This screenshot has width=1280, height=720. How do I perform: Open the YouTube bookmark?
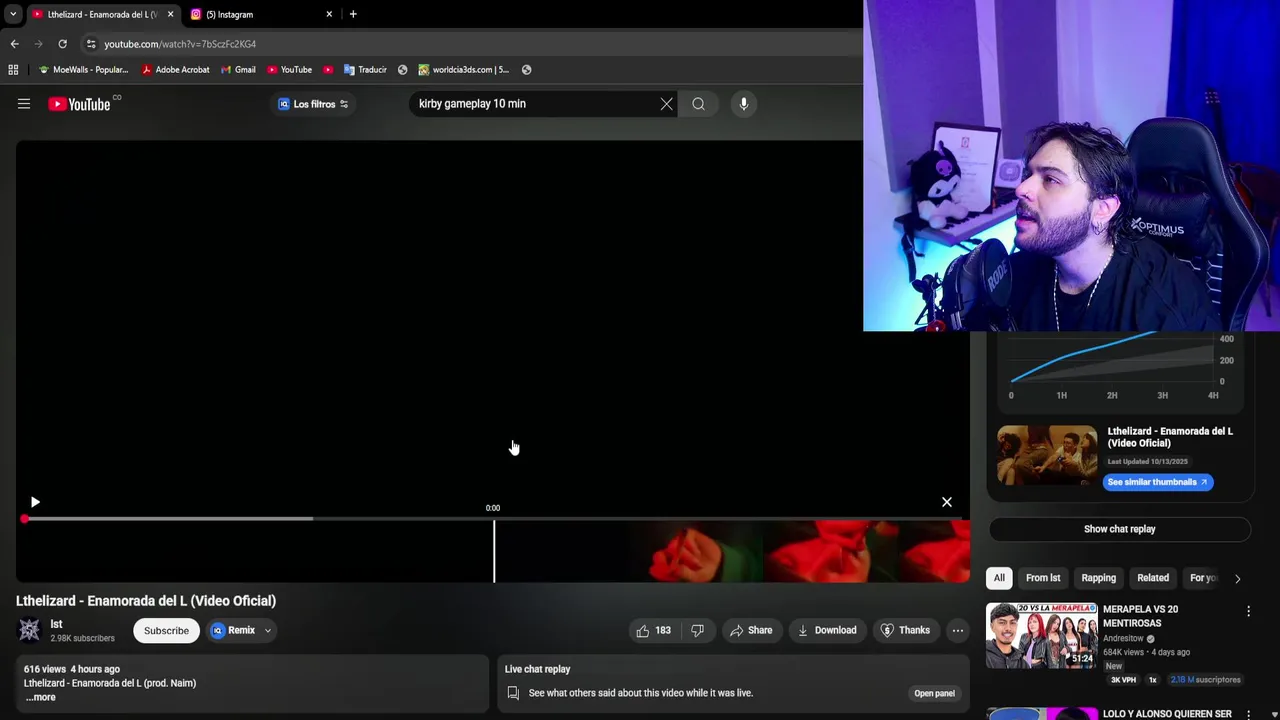pos(290,70)
